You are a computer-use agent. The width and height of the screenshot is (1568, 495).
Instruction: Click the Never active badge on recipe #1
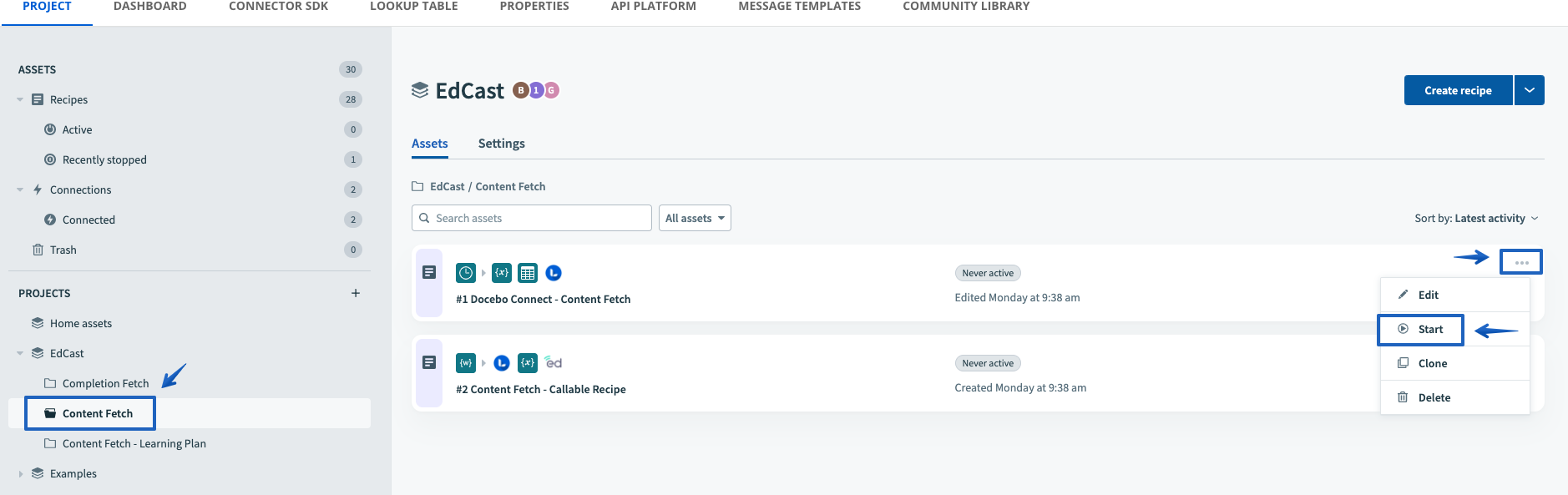(988, 273)
